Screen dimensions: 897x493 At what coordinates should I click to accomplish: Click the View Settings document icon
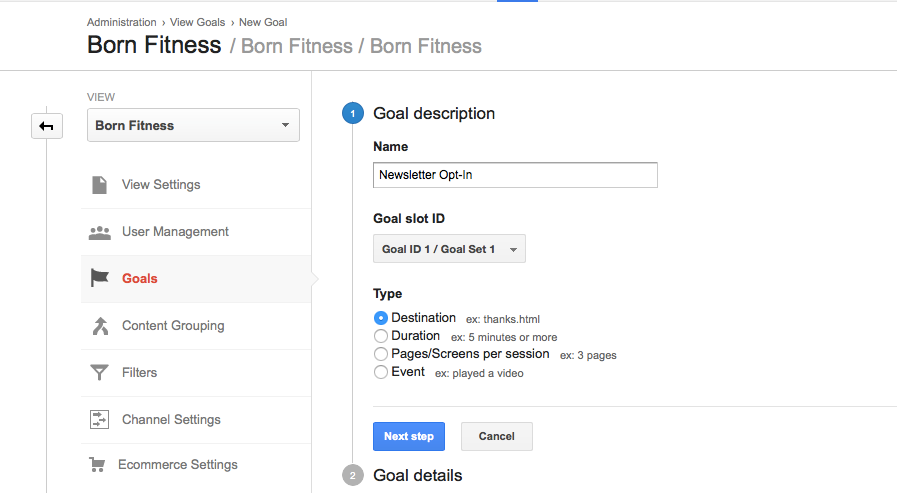(100, 185)
